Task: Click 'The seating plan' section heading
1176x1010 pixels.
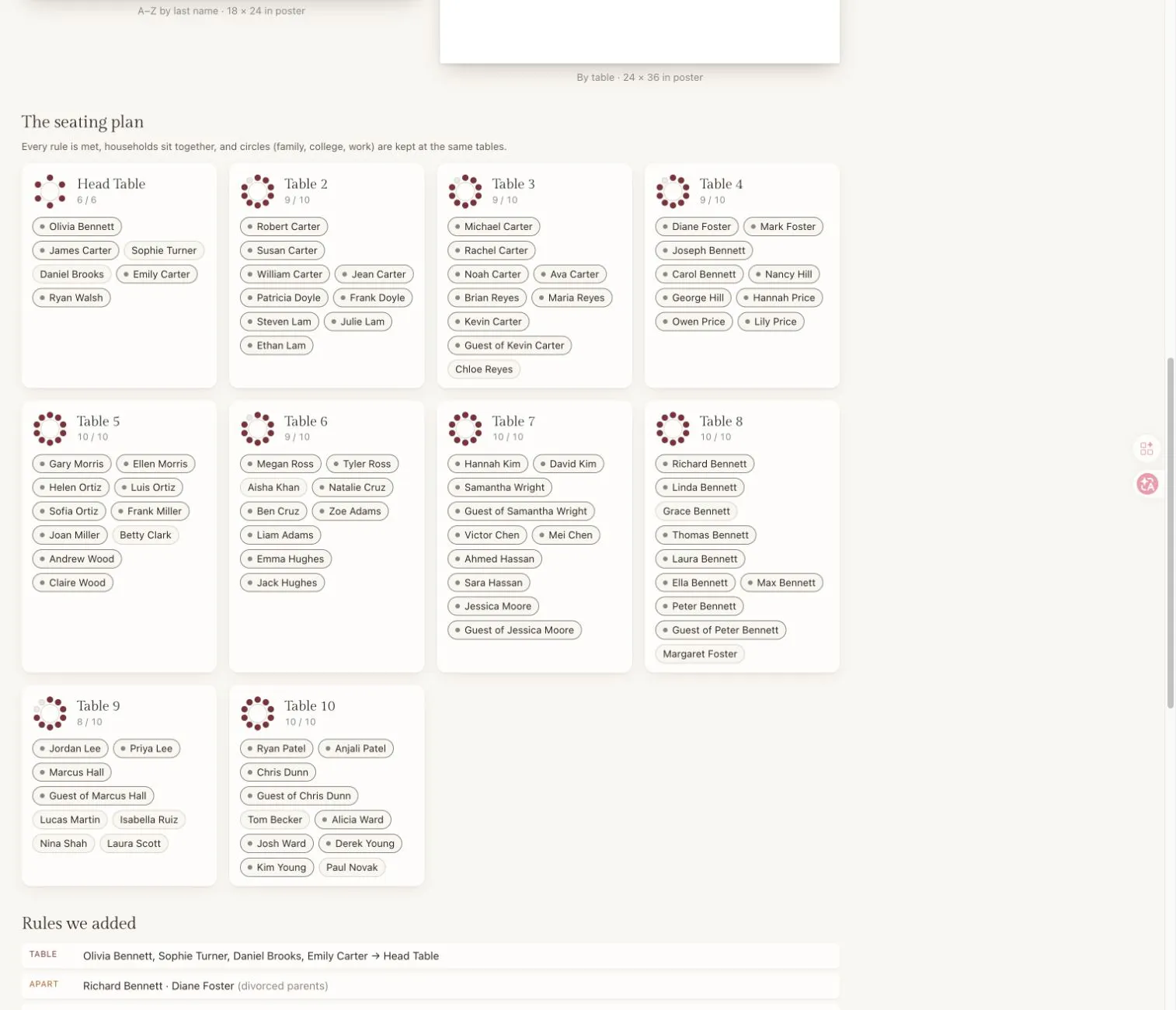Action: point(82,122)
